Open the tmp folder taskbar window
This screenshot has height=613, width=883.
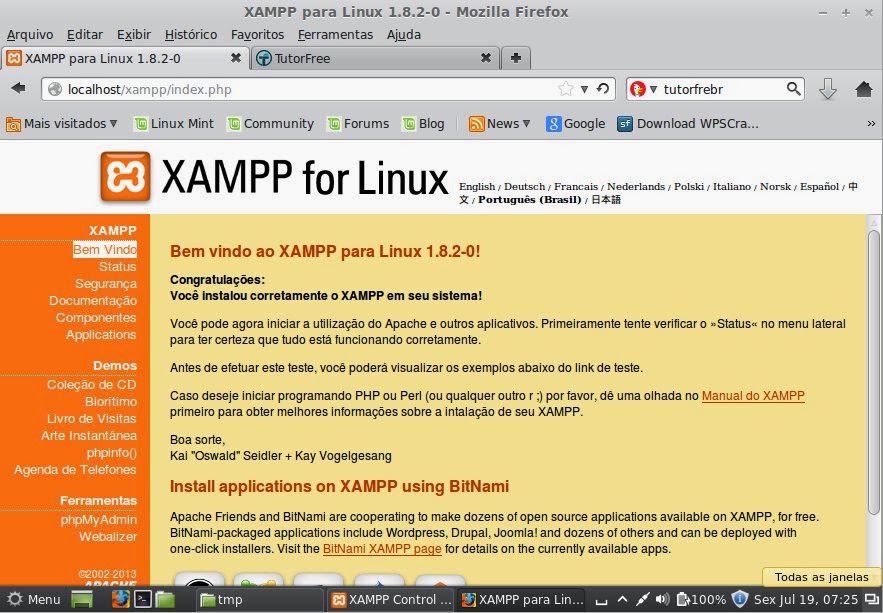(x=261, y=599)
